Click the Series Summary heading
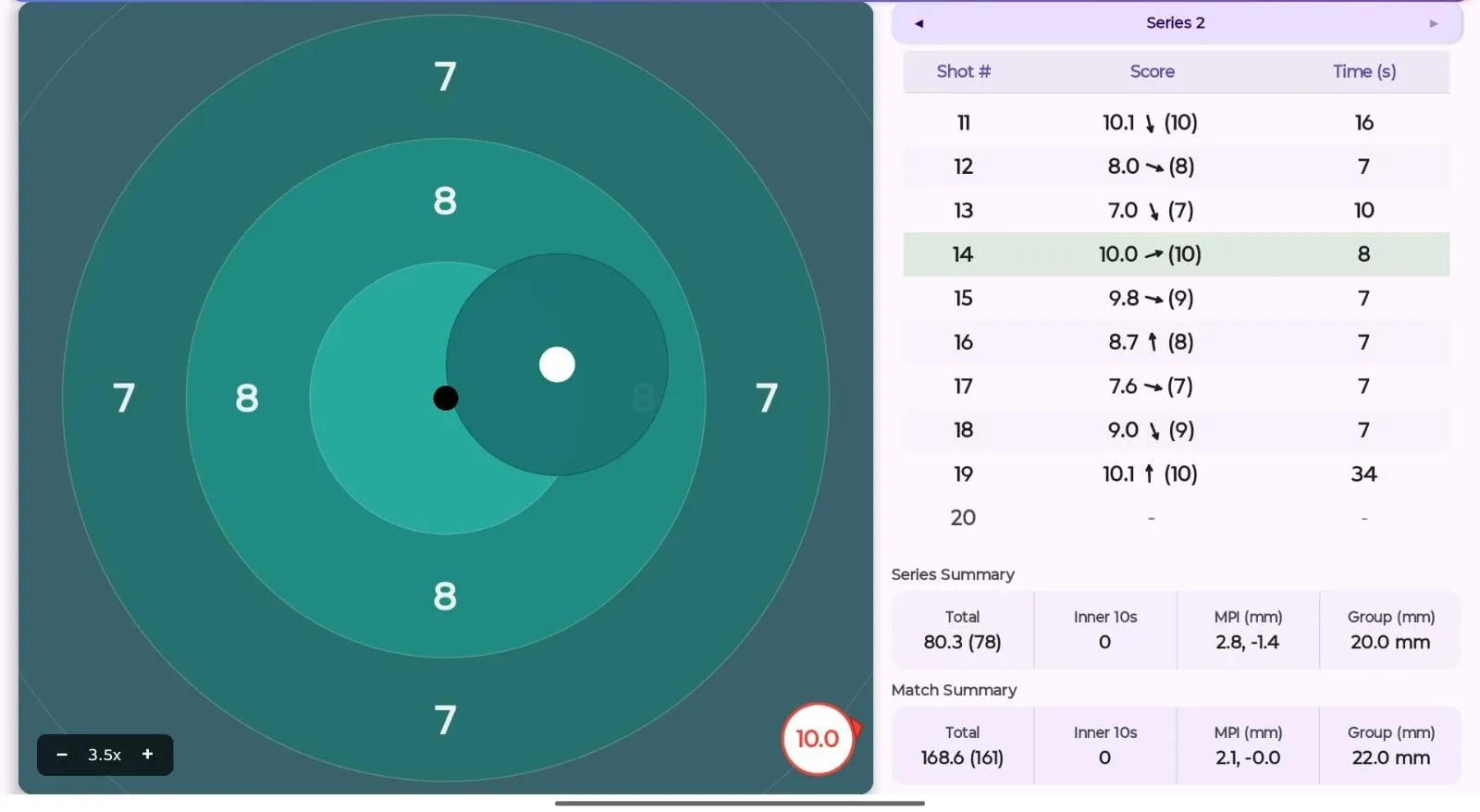Viewport: 1480px width, 812px height. pyautogui.click(x=953, y=574)
